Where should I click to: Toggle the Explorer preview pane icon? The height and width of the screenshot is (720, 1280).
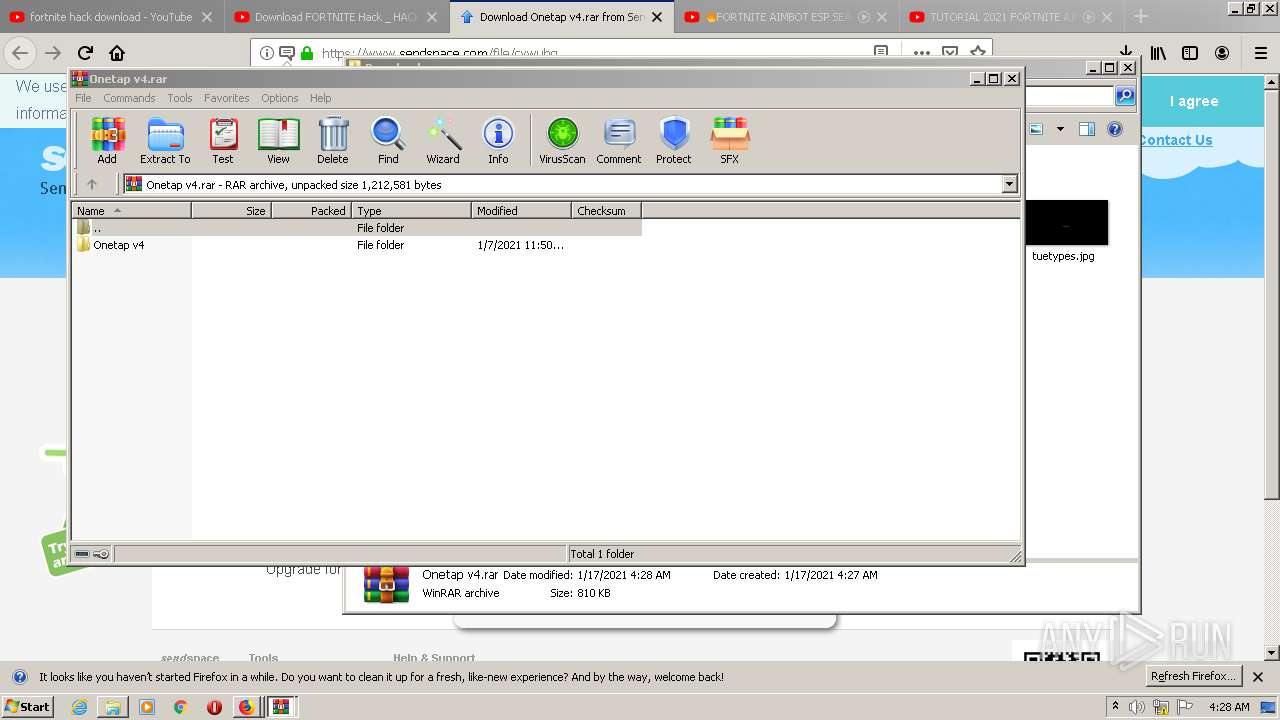1087,129
